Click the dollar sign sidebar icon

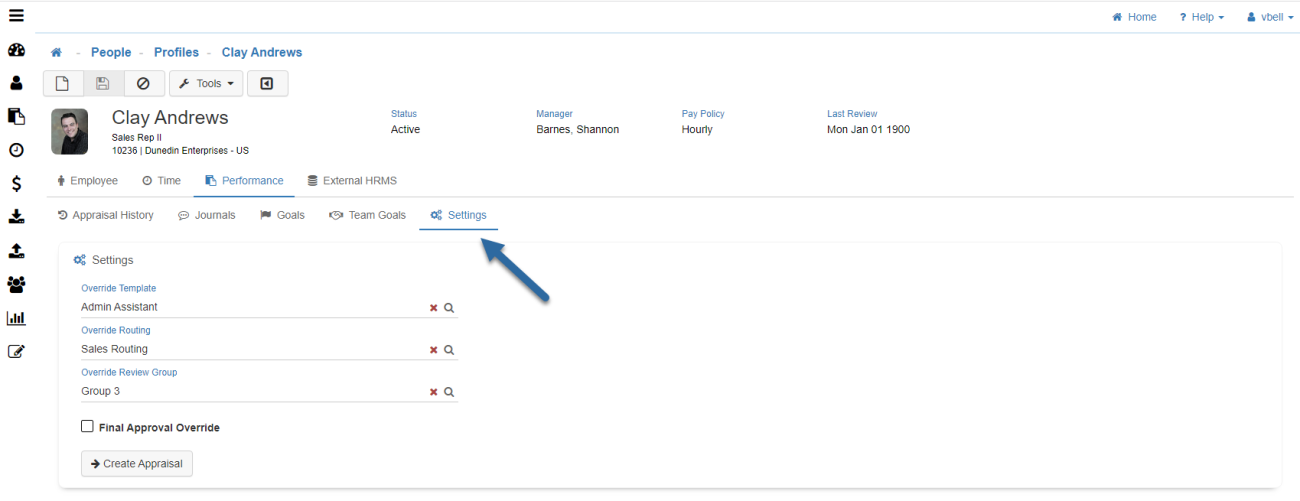coord(16,183)
